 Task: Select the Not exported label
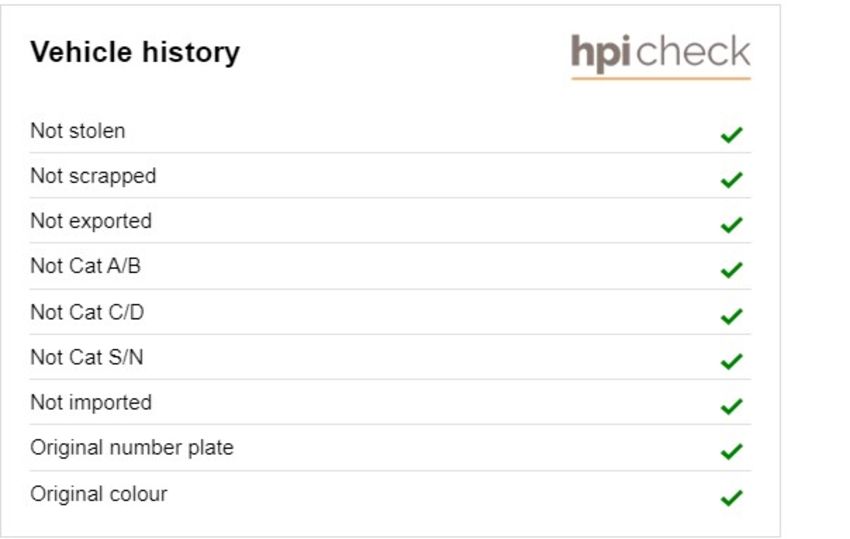tap(91, 222)
